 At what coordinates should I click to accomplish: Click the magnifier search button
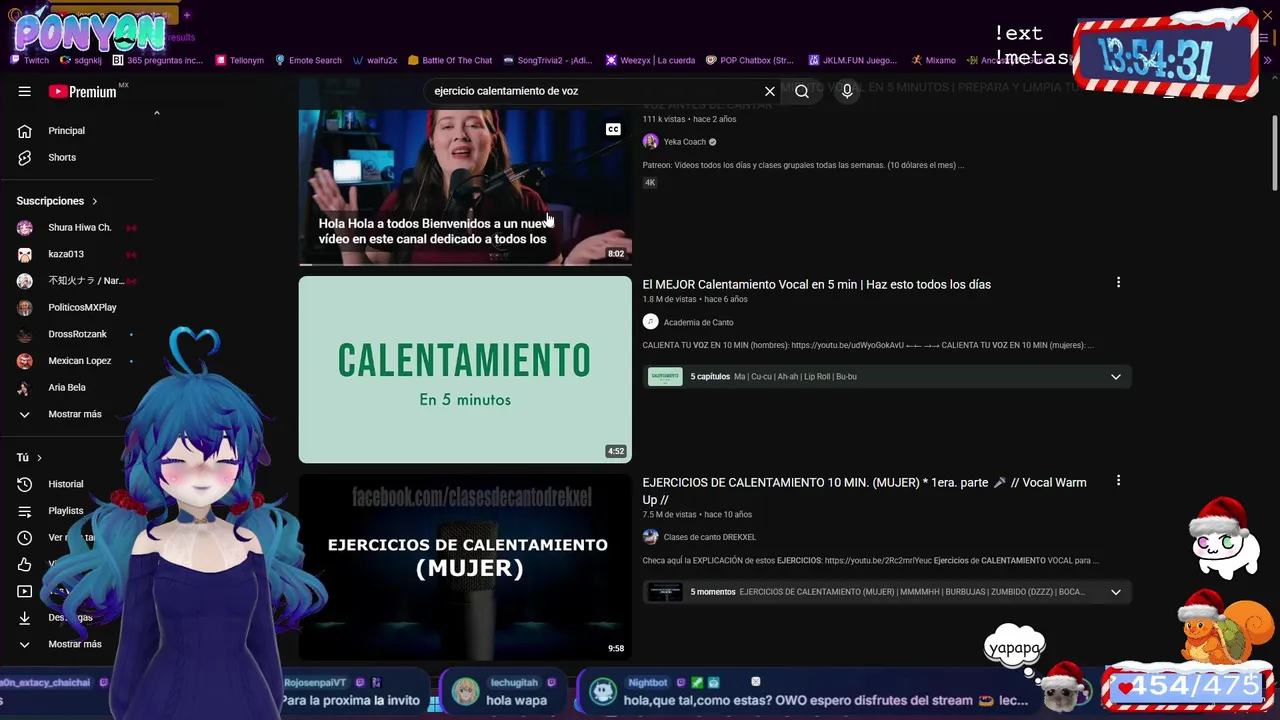(802, 91)
